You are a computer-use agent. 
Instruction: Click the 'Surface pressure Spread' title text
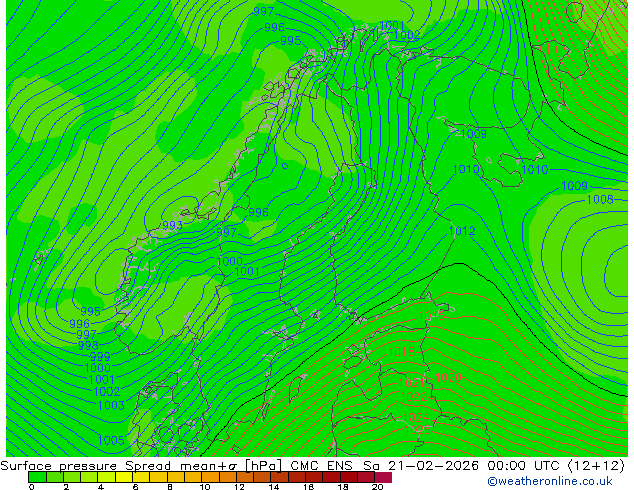pyautogui.click(x=86, y=466)
